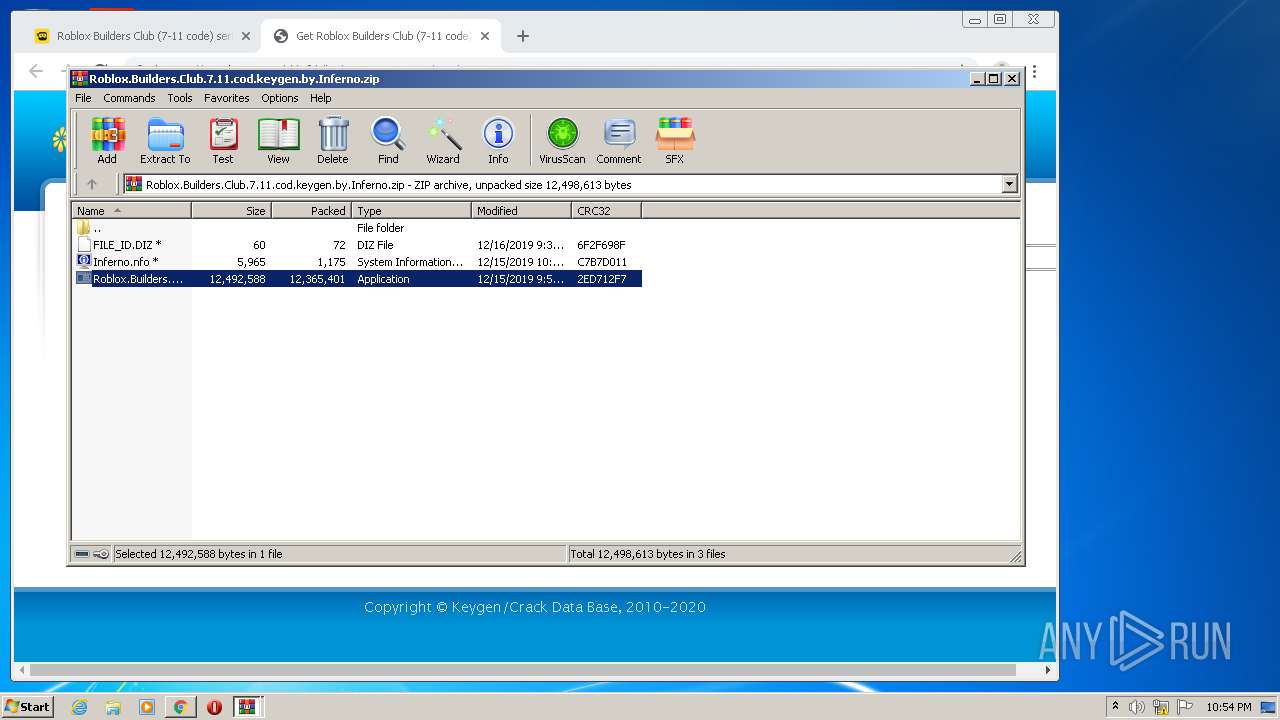Click Chrome back navigation arrow
Image resolution: width=1280 pixels, height=720 pixels.
tap(36, 71)
